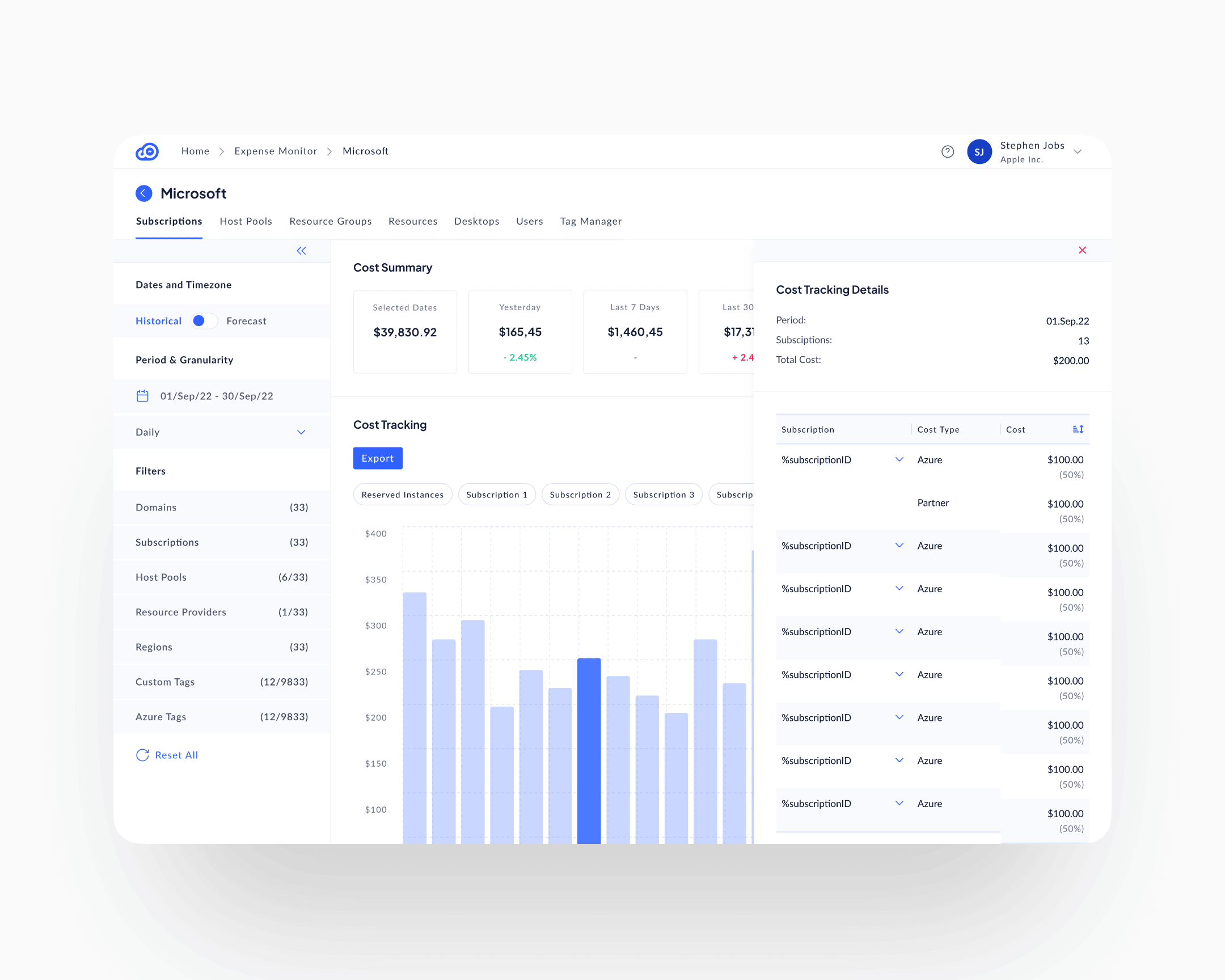Expand the first %subscriptionID row
The height and width of the screenshot is (980, 1225).
[x=899, y=459]
